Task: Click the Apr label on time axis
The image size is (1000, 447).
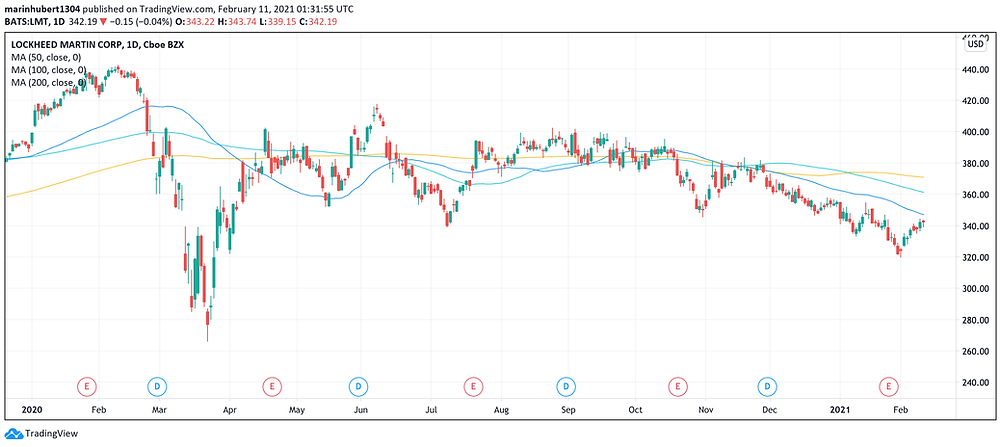Action: point(228,409)
